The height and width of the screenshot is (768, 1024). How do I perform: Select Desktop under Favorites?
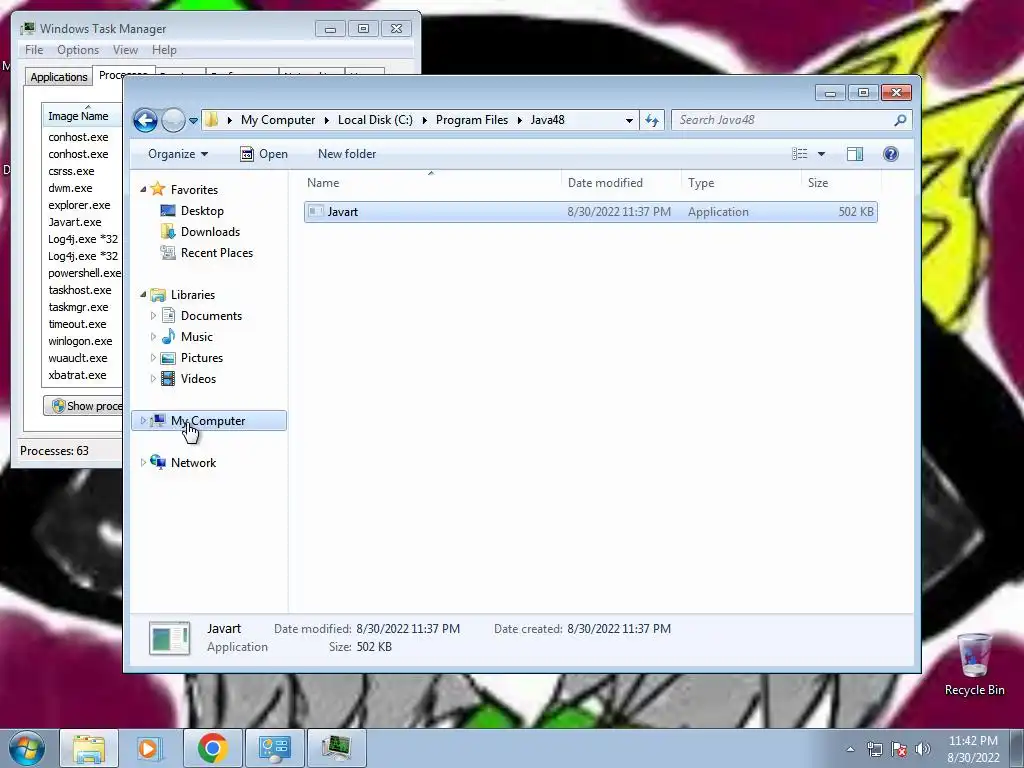click(x=202, y=211)
